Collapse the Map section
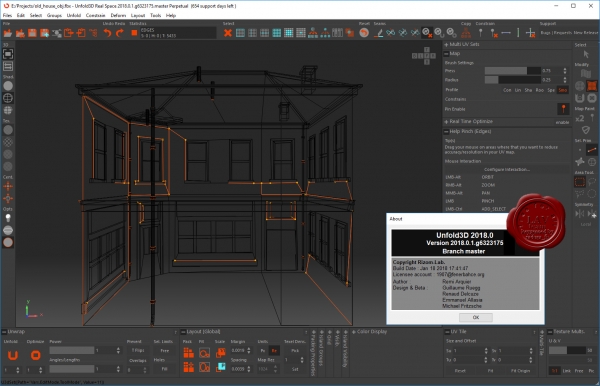This screenshot has width=600, height=386. click(x=446, y=54)
